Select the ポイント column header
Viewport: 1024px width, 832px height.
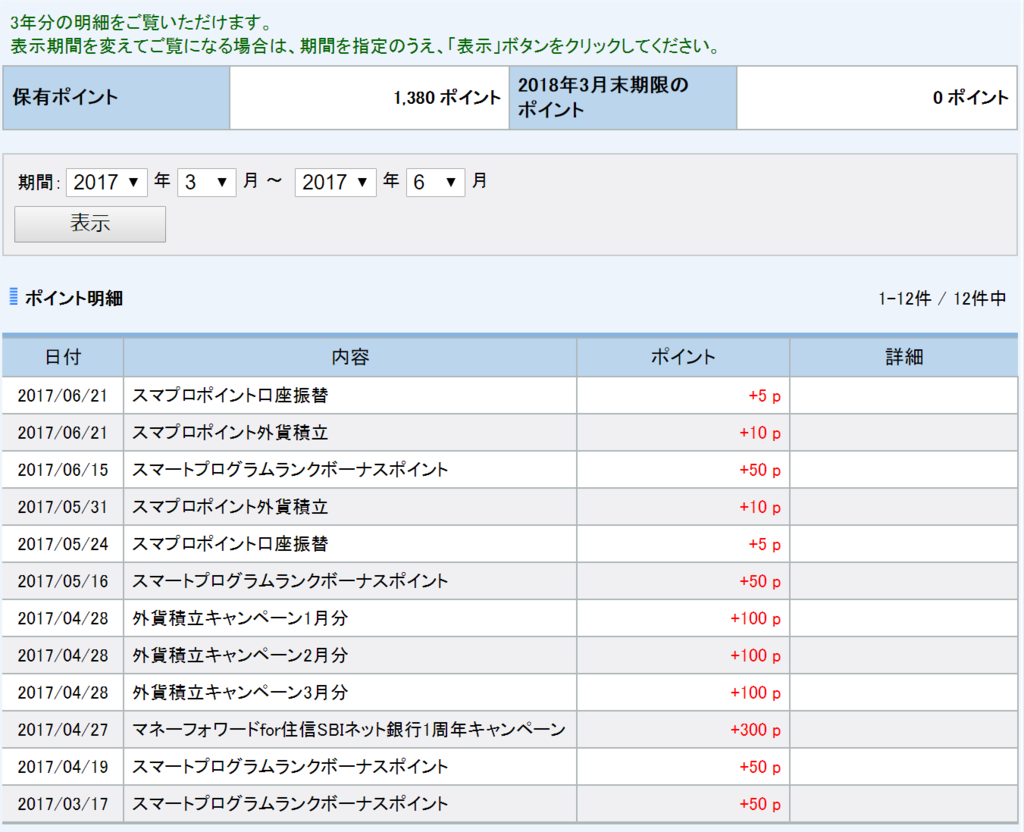click(x=682, y=356)
